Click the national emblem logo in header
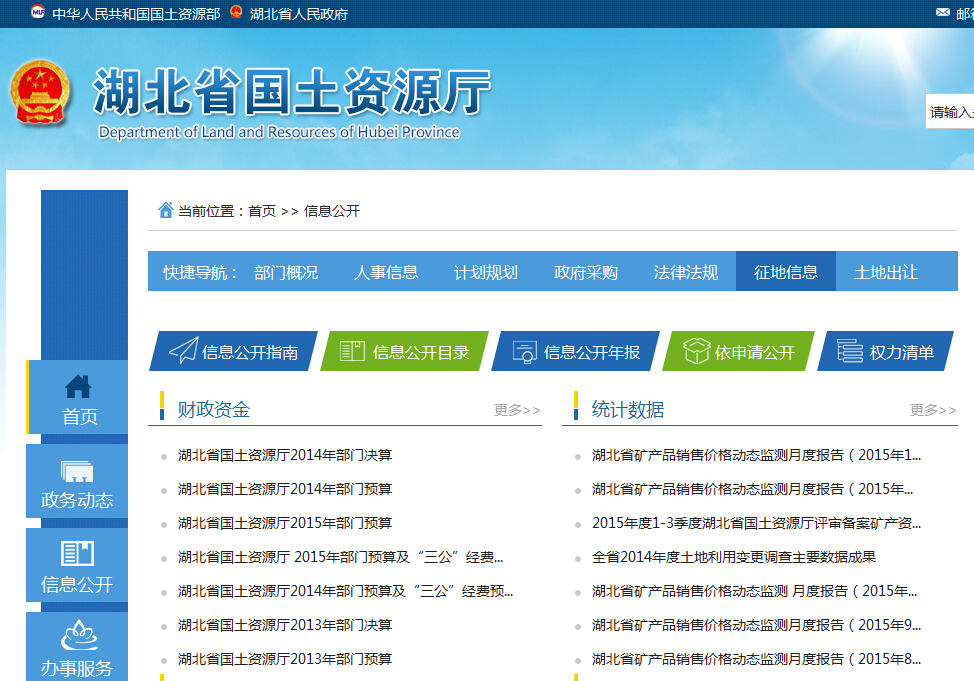The image size is (974, 681). [x=41, y=94]
